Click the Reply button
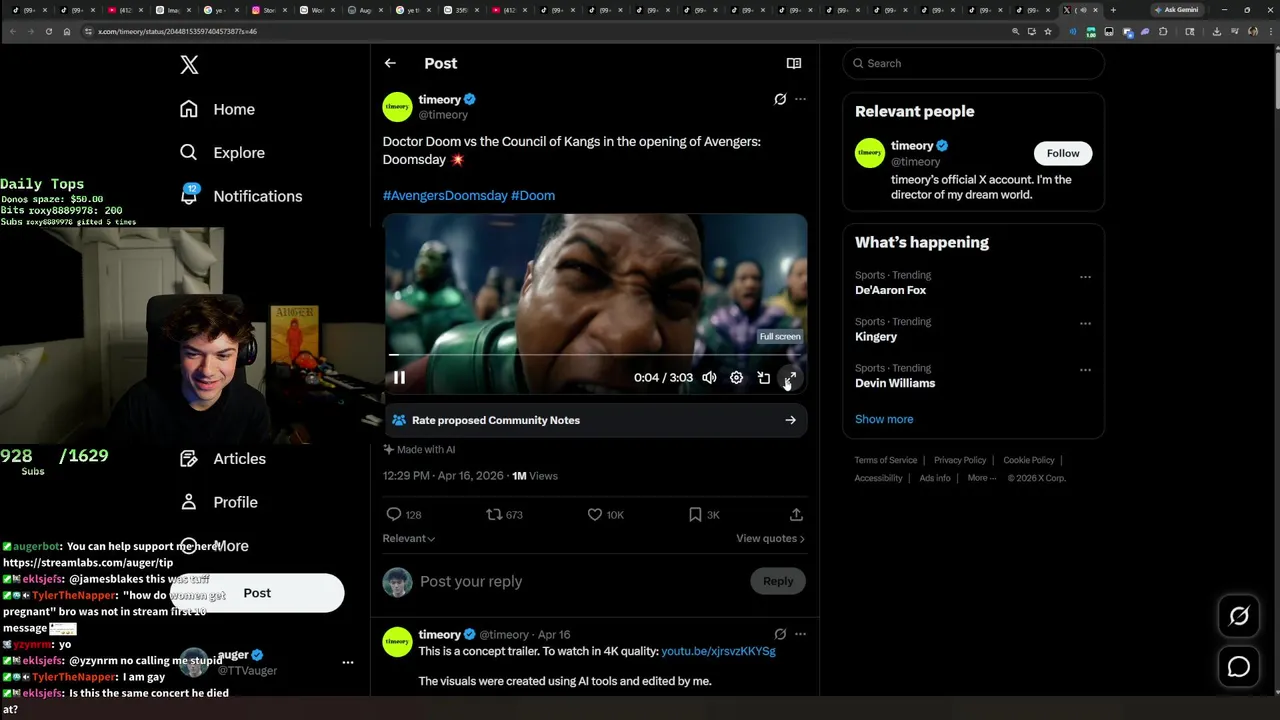 [778, 581]
